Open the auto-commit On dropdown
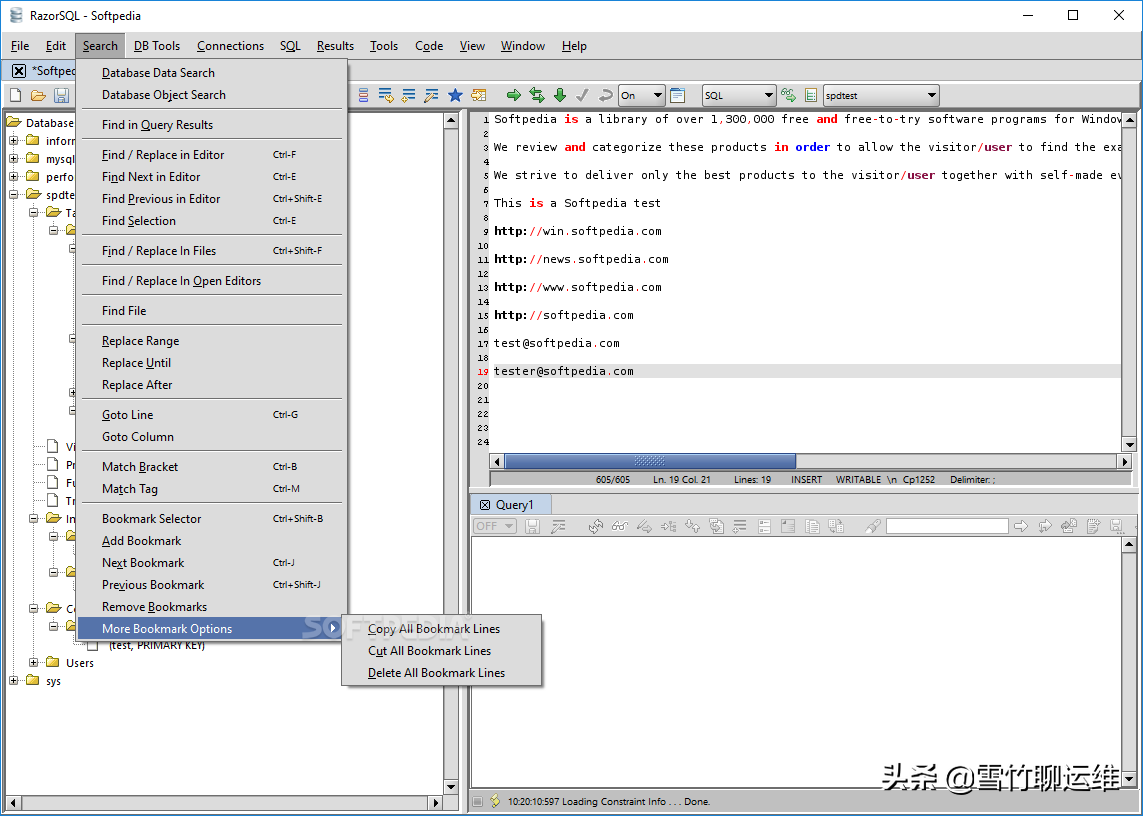This screenshot has width=1143, height=816. [x=641, y=95]
